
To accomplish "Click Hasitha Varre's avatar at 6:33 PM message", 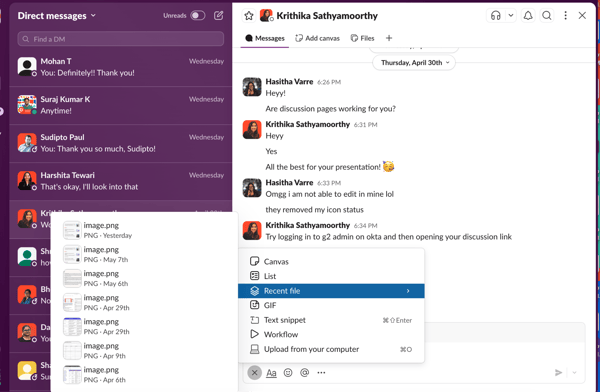I will (x=252, y=188).
